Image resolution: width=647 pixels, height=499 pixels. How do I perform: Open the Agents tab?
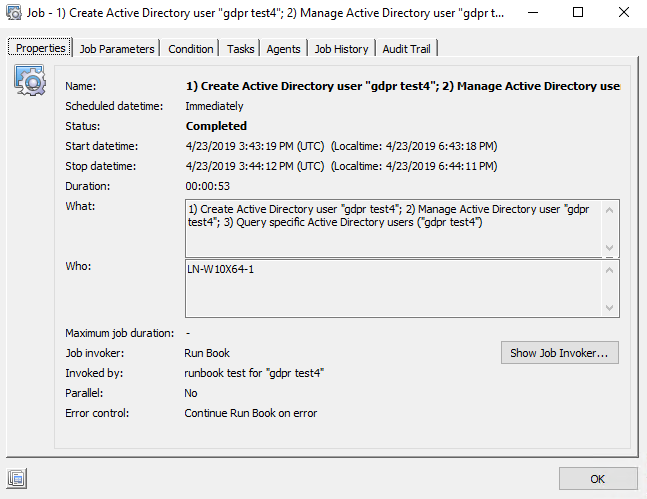pos(283,49)
